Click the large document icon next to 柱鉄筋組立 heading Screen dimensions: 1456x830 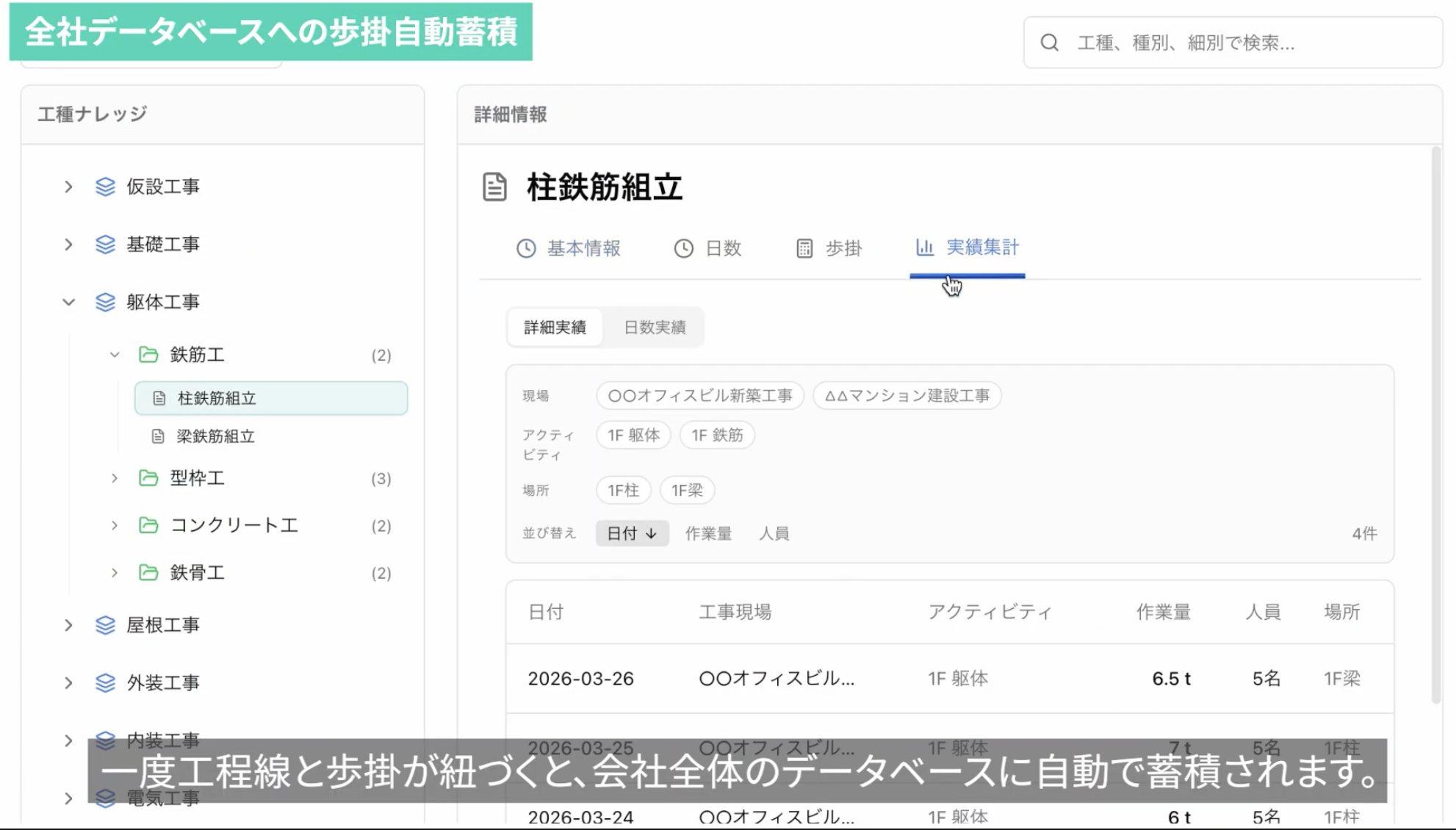tap(494, 187)
